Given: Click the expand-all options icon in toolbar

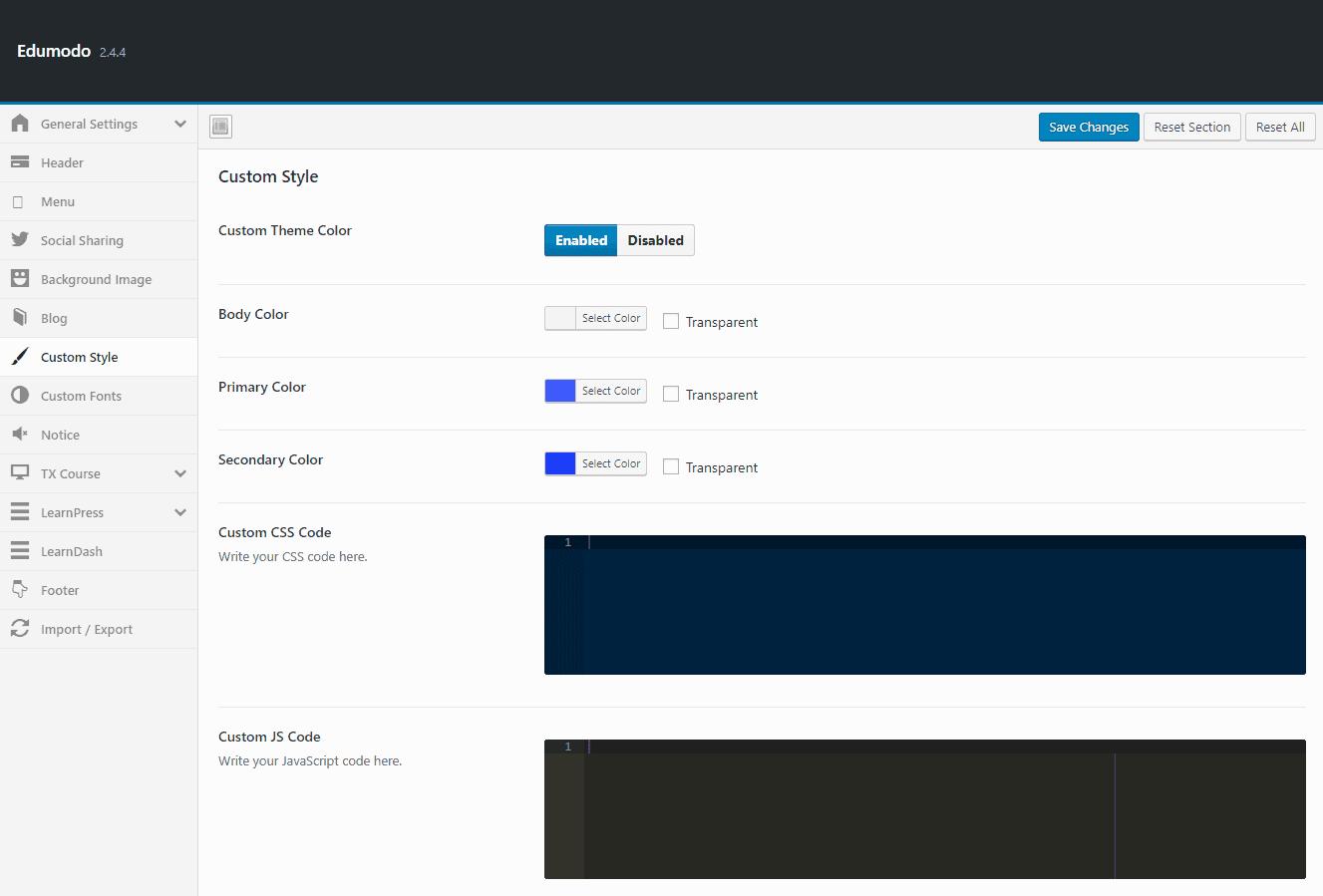Looking at the screenshot, I should [x=220, y=126].
